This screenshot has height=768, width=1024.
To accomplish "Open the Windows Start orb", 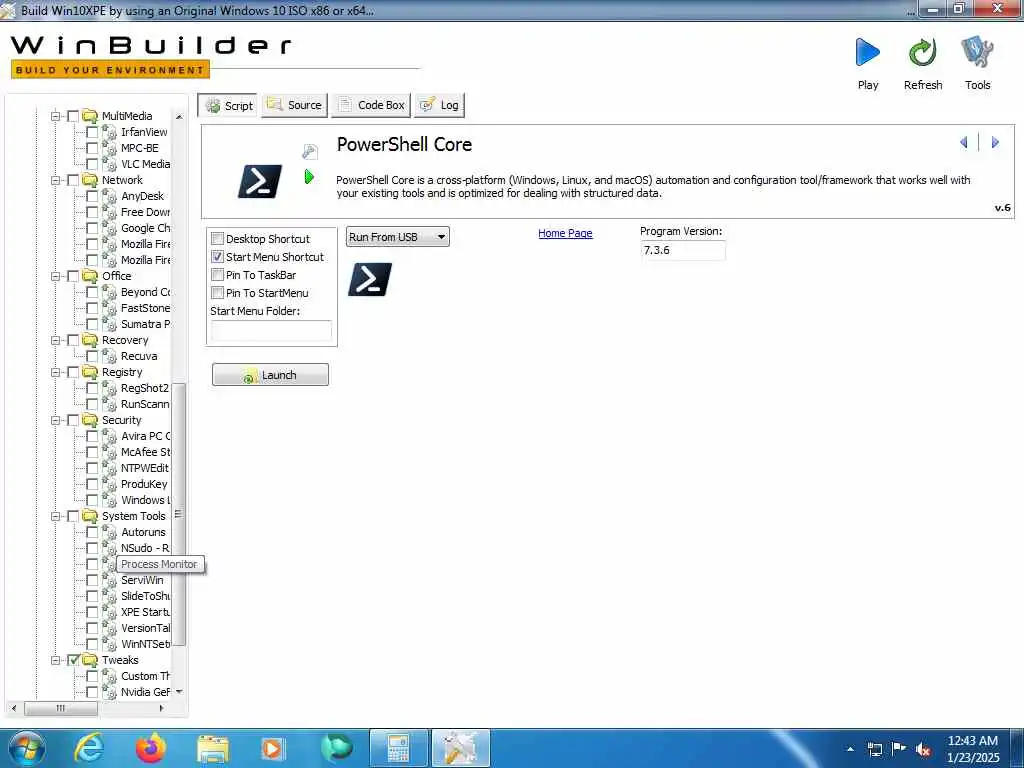I will [26, 748].
